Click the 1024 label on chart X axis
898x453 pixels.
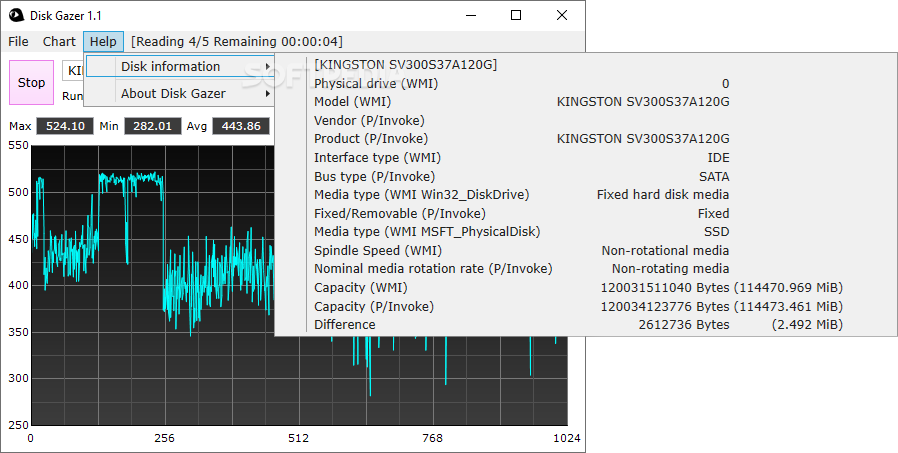point(567,439)
